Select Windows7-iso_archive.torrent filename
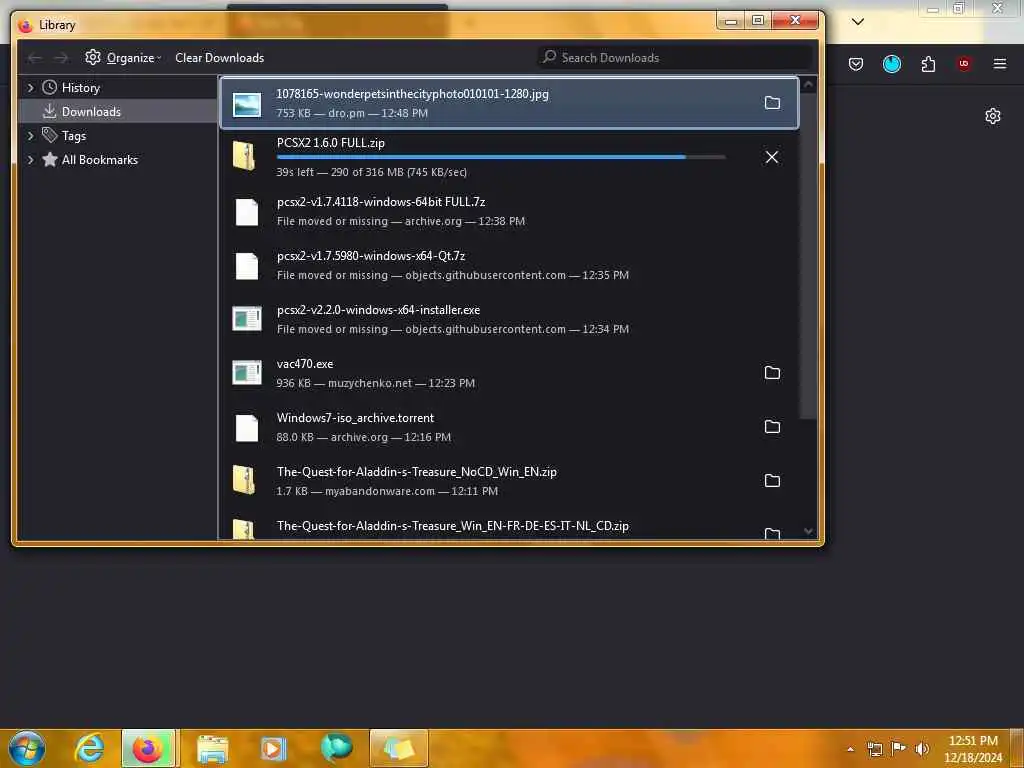Screen dimensions: 1024x768 click(x=355, y=418)
